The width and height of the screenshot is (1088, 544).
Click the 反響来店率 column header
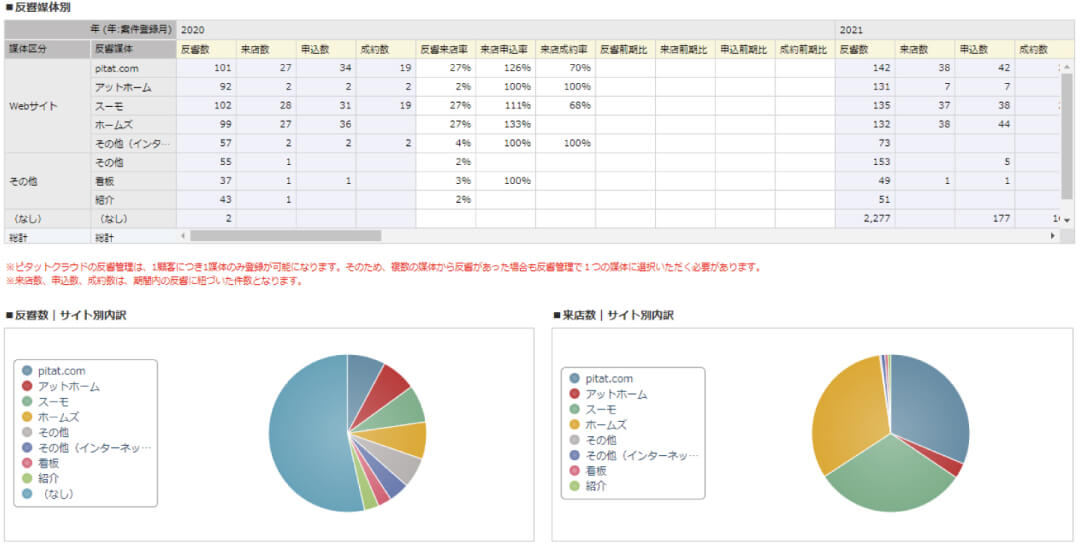click(x=445, y=49)
